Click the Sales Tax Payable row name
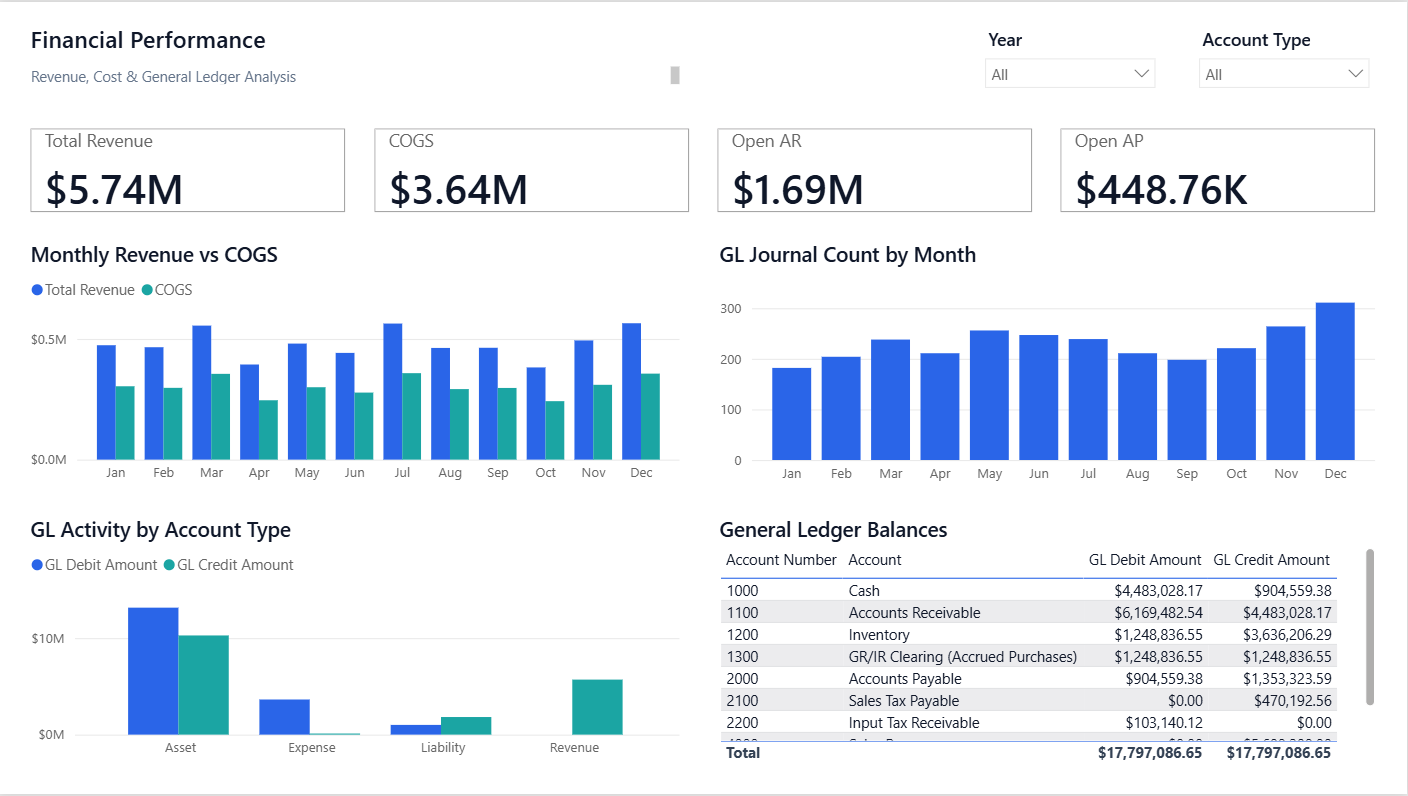Viewport: 1408px width, 796px height. pos(903,701)
